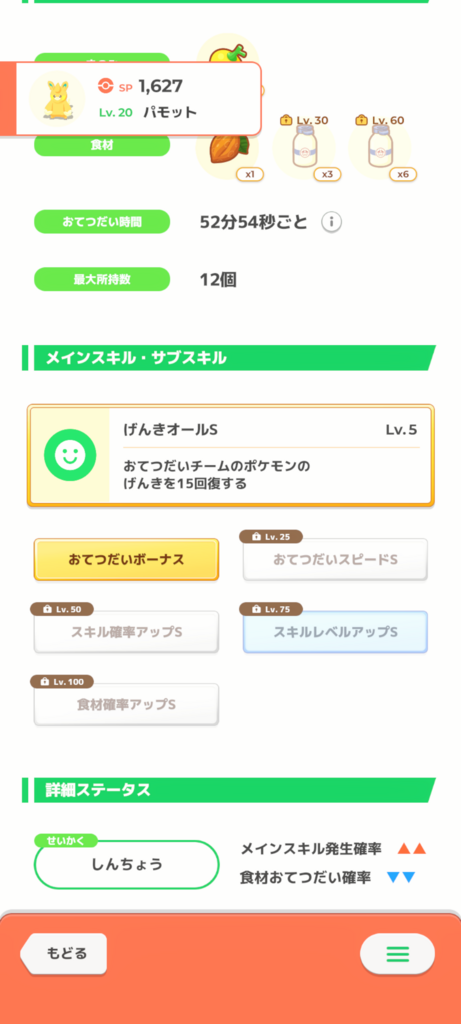Open the hamburger menu button
The height and width of the screenshot is (1024, 461).
pyautogui.click(x=397, y=954)
